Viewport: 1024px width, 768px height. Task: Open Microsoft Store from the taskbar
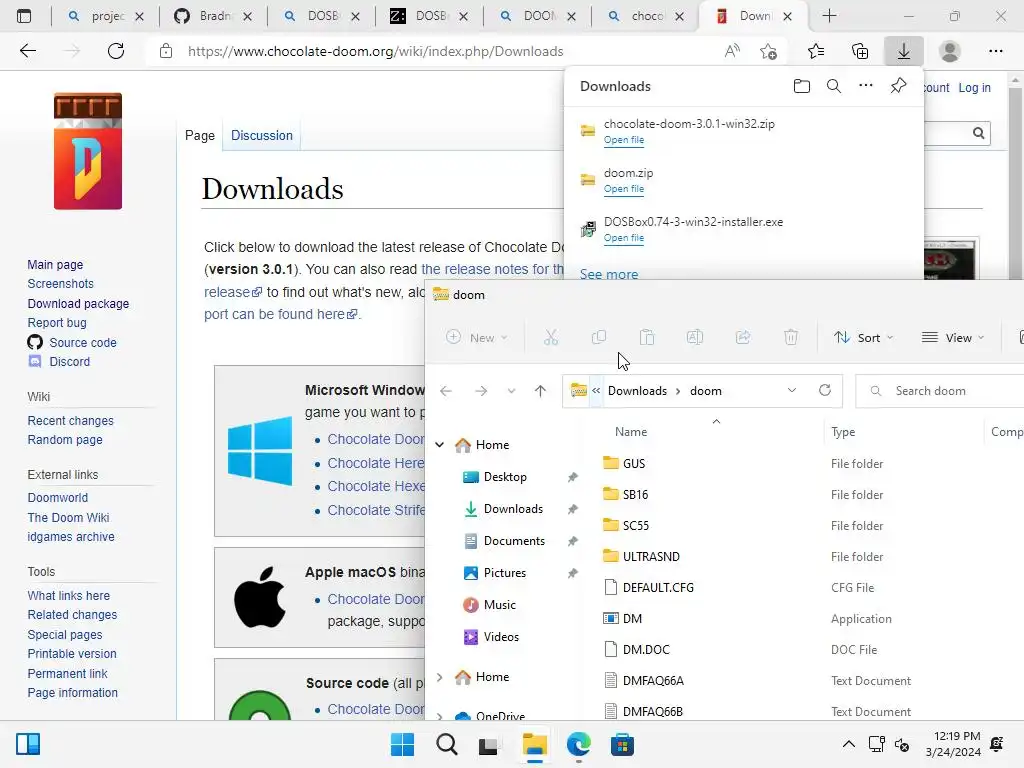(x=622, y=744)
